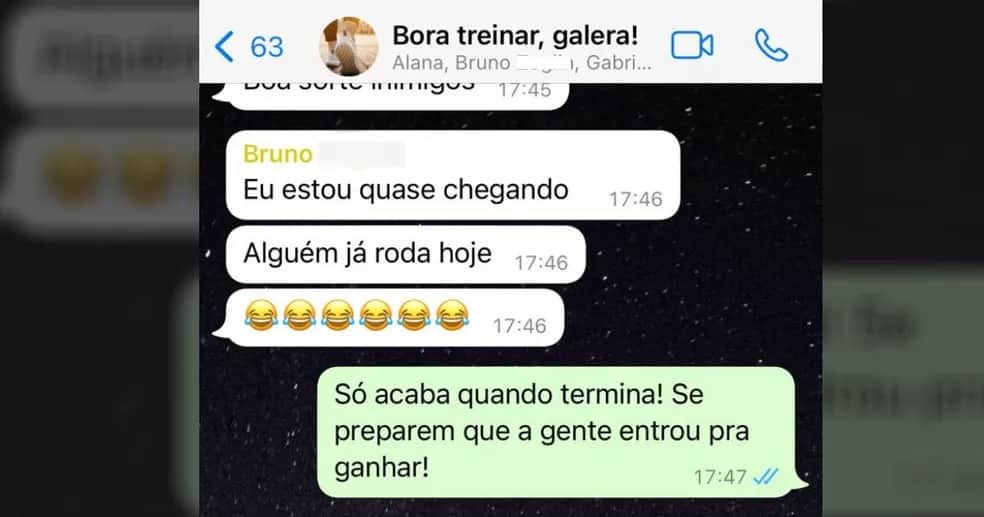Open sender Bruno's name in the bubble
The height and width of the screenshot is (517, 984).
pyautogui.click(x=278, y=154)
